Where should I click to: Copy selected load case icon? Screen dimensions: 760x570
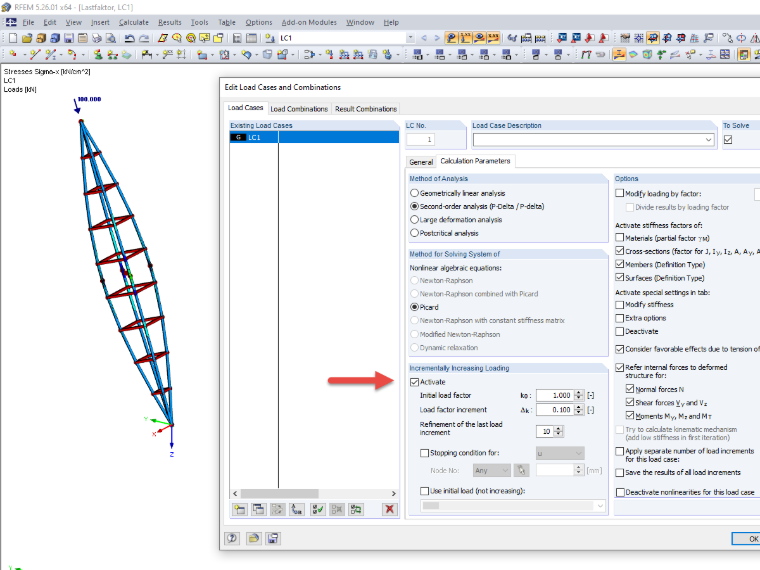(259, 509)
